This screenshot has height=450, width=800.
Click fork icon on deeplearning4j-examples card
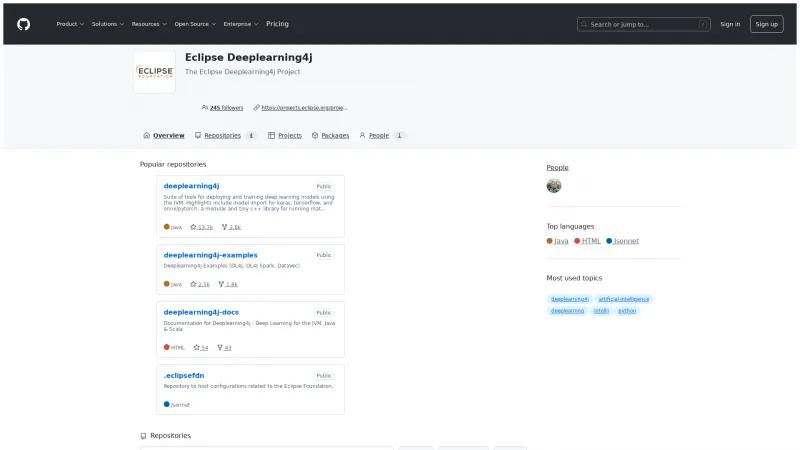pos(221,284)
